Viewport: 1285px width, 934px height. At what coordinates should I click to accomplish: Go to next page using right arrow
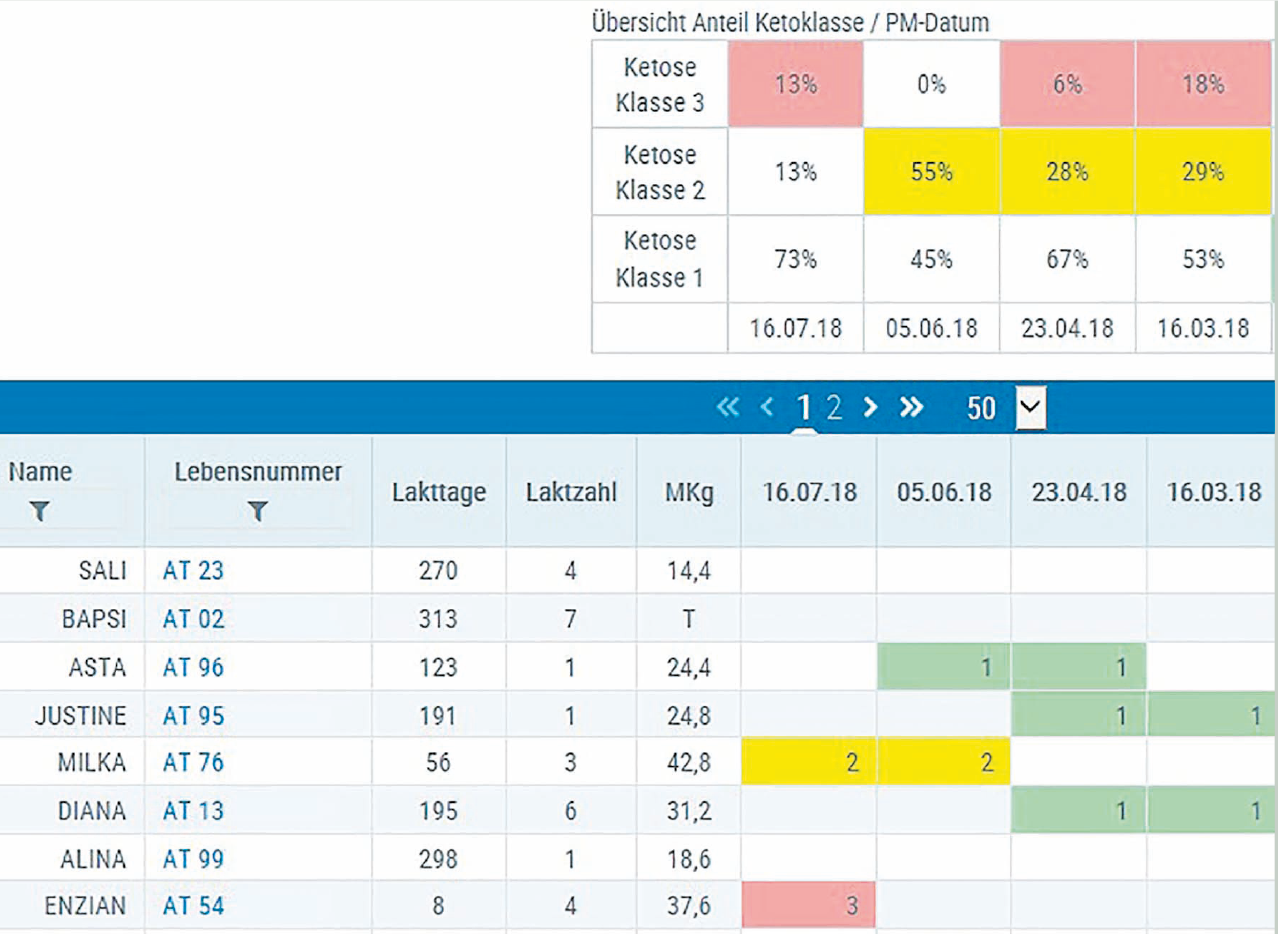point(870,408)
